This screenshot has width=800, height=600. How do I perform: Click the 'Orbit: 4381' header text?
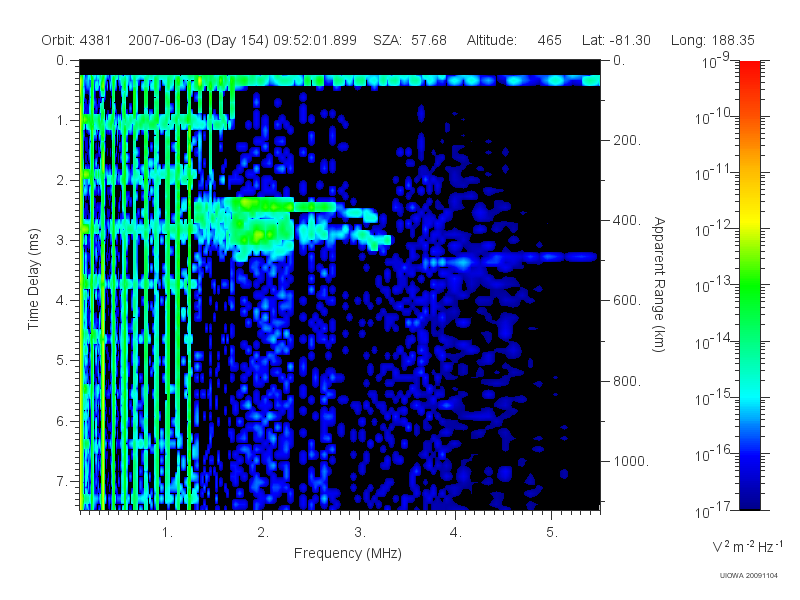pyautogui.click(x=76, y=40)
